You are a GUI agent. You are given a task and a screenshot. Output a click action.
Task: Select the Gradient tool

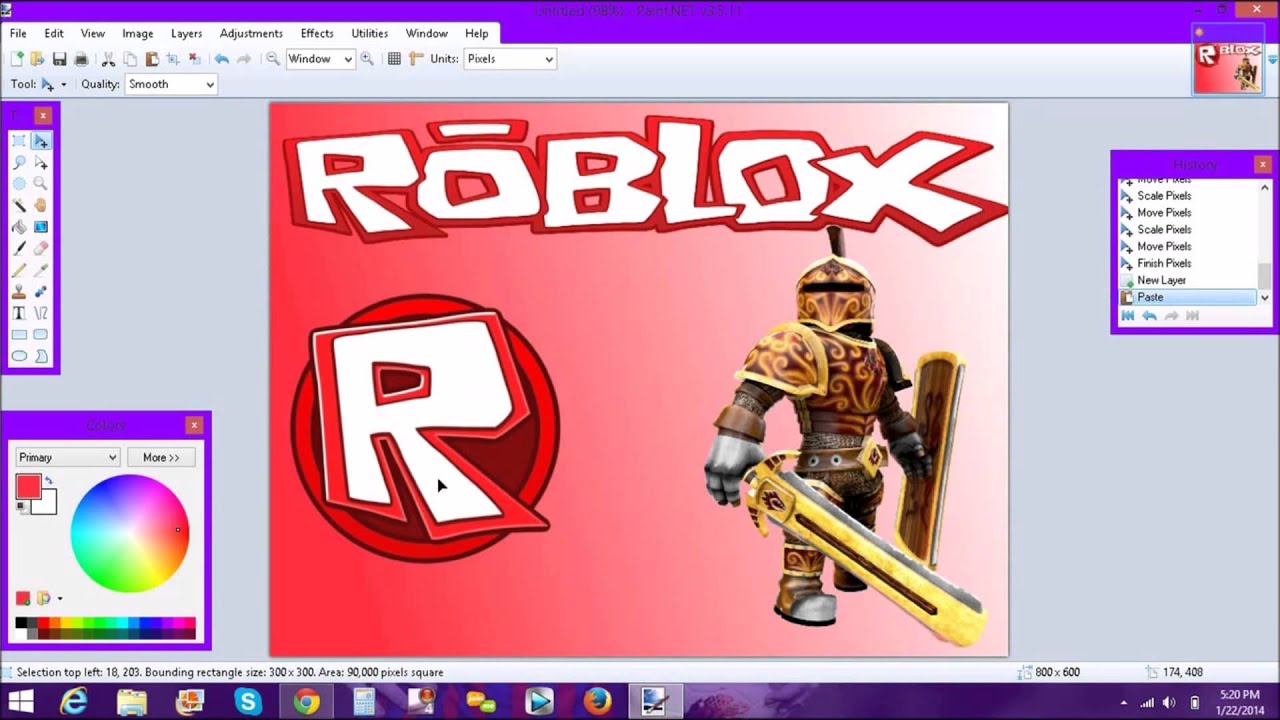41,227
